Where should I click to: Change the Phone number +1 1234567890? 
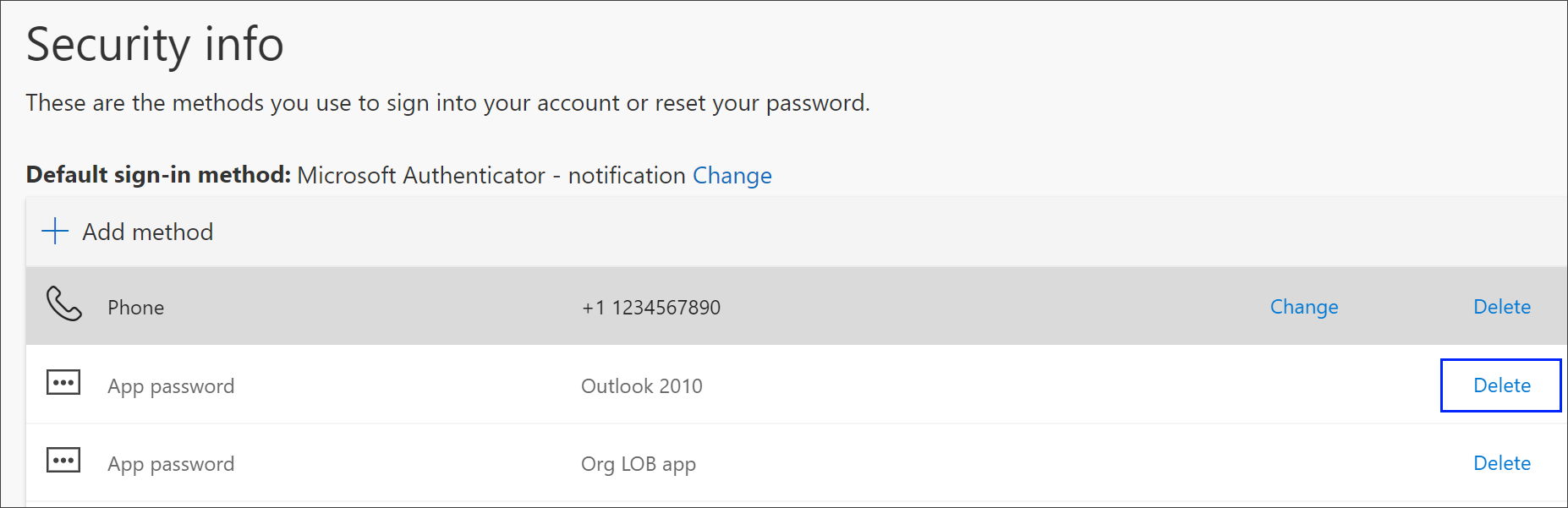(1303, 307)
